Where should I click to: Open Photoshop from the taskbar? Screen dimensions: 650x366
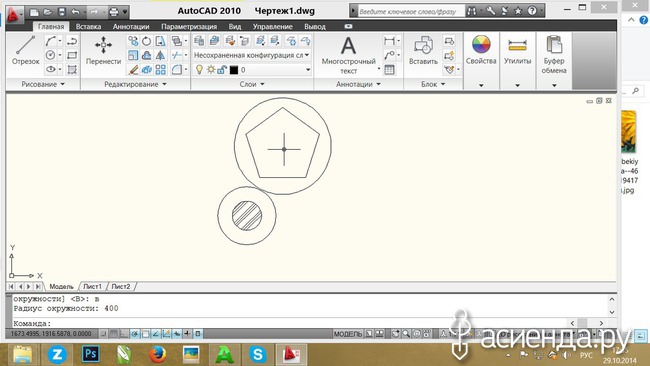pyautogui.click(x=91, y=354)
